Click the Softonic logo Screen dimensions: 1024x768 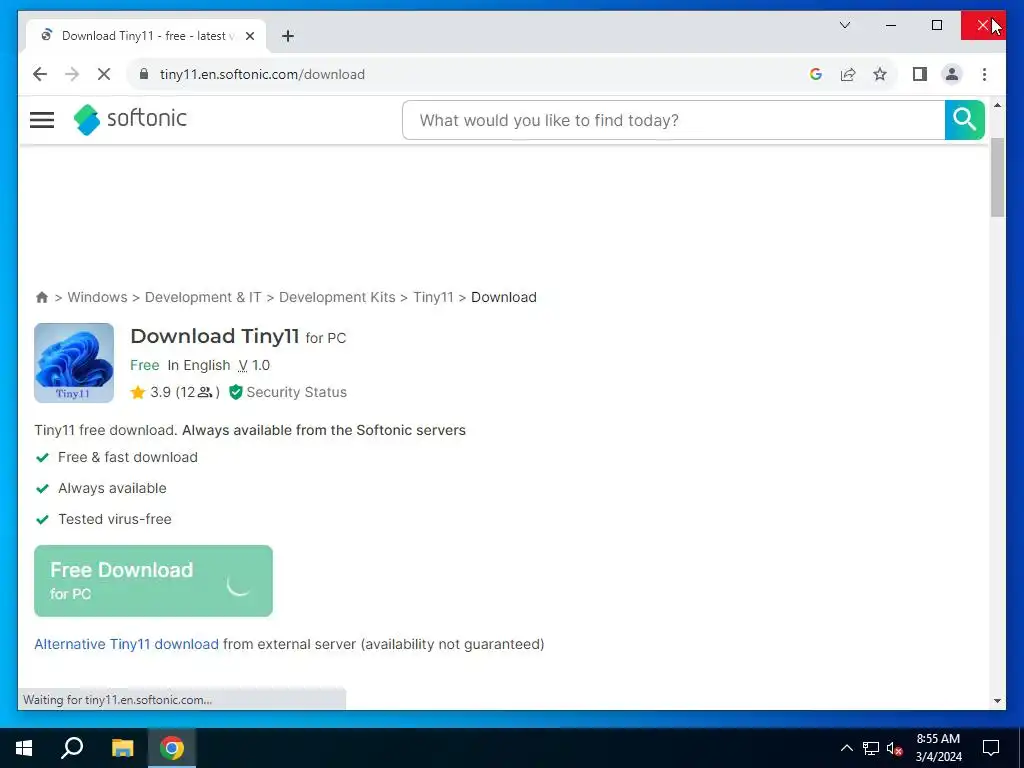click(130, 119)
